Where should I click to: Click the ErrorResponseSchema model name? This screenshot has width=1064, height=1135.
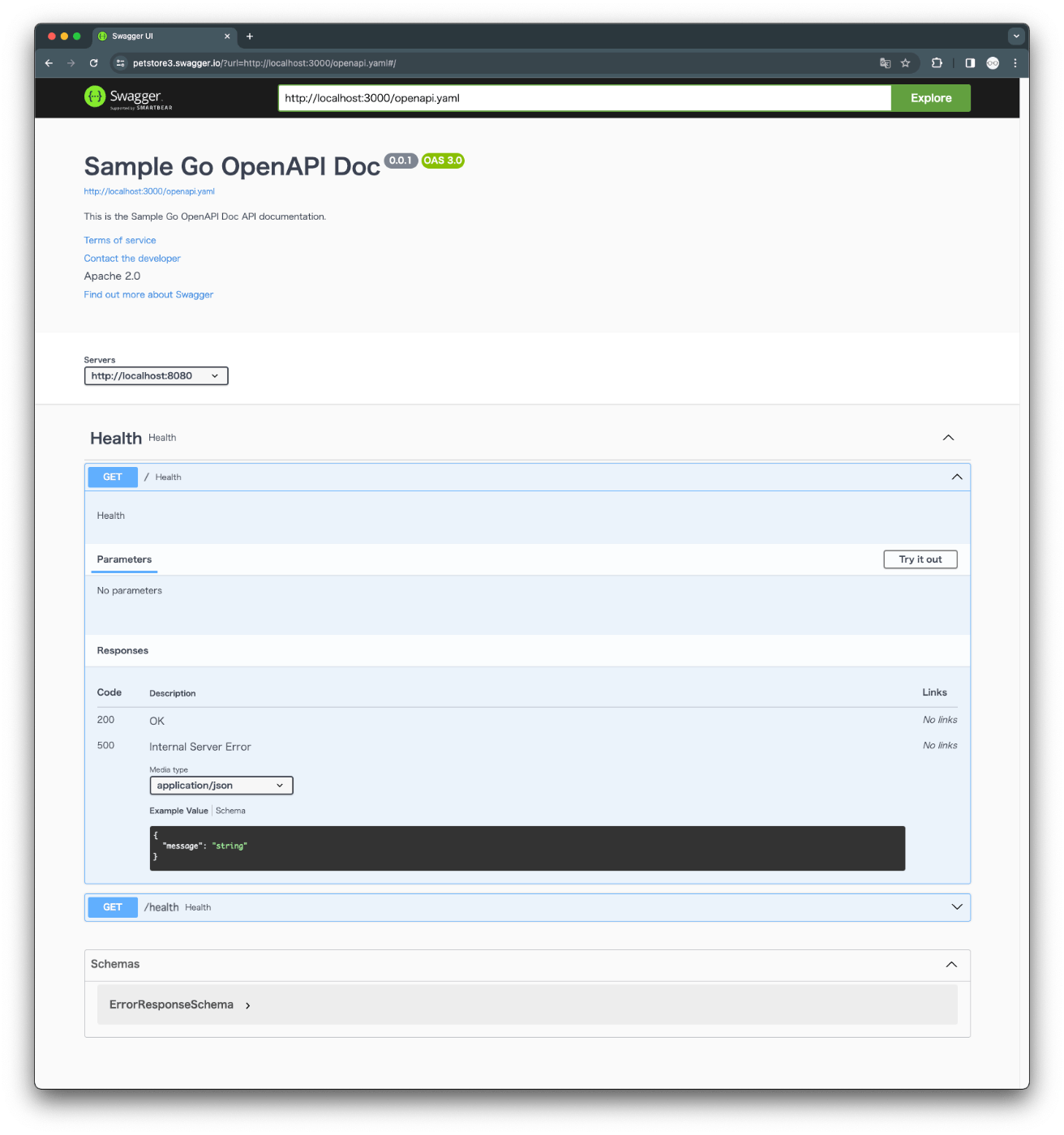(171, 1005)
